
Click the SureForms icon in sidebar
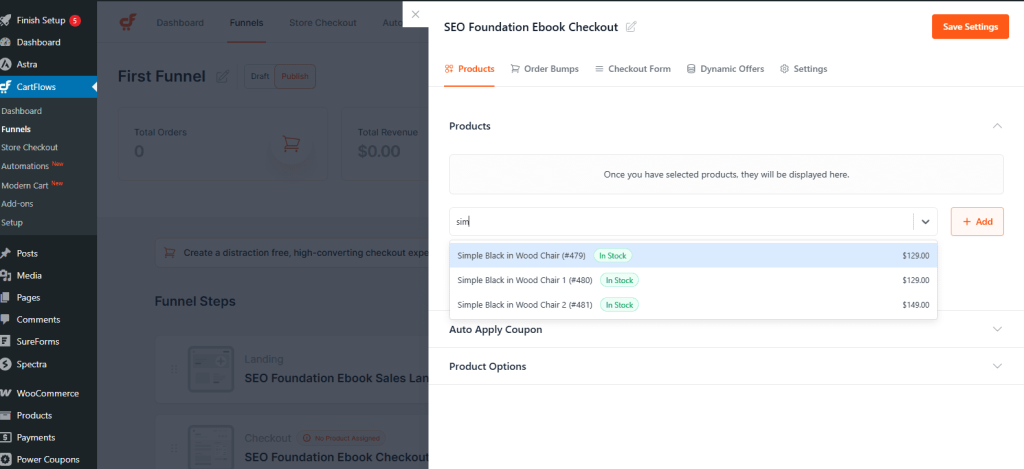pyautogui.click(x=6, y=342)
